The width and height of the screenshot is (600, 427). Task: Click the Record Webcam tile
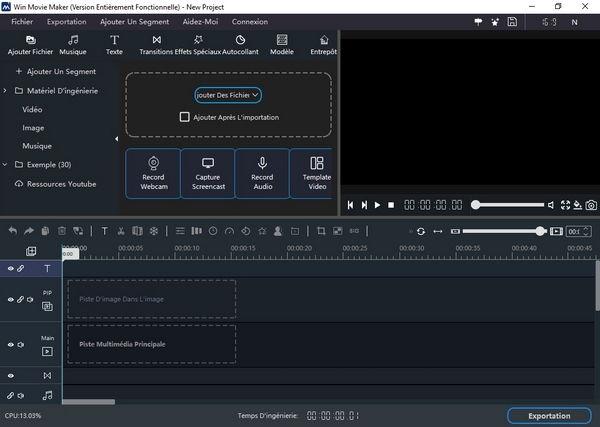pos(153,173)
